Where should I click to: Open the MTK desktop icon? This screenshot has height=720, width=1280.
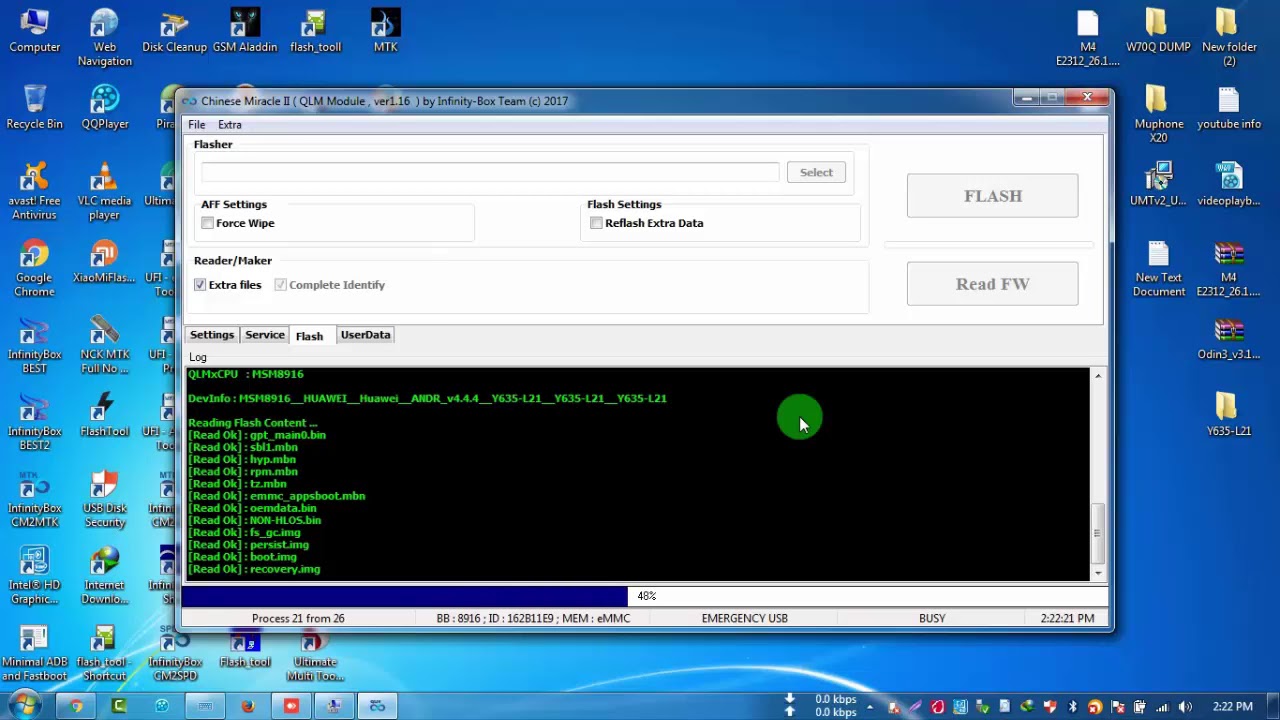[385, 31]
